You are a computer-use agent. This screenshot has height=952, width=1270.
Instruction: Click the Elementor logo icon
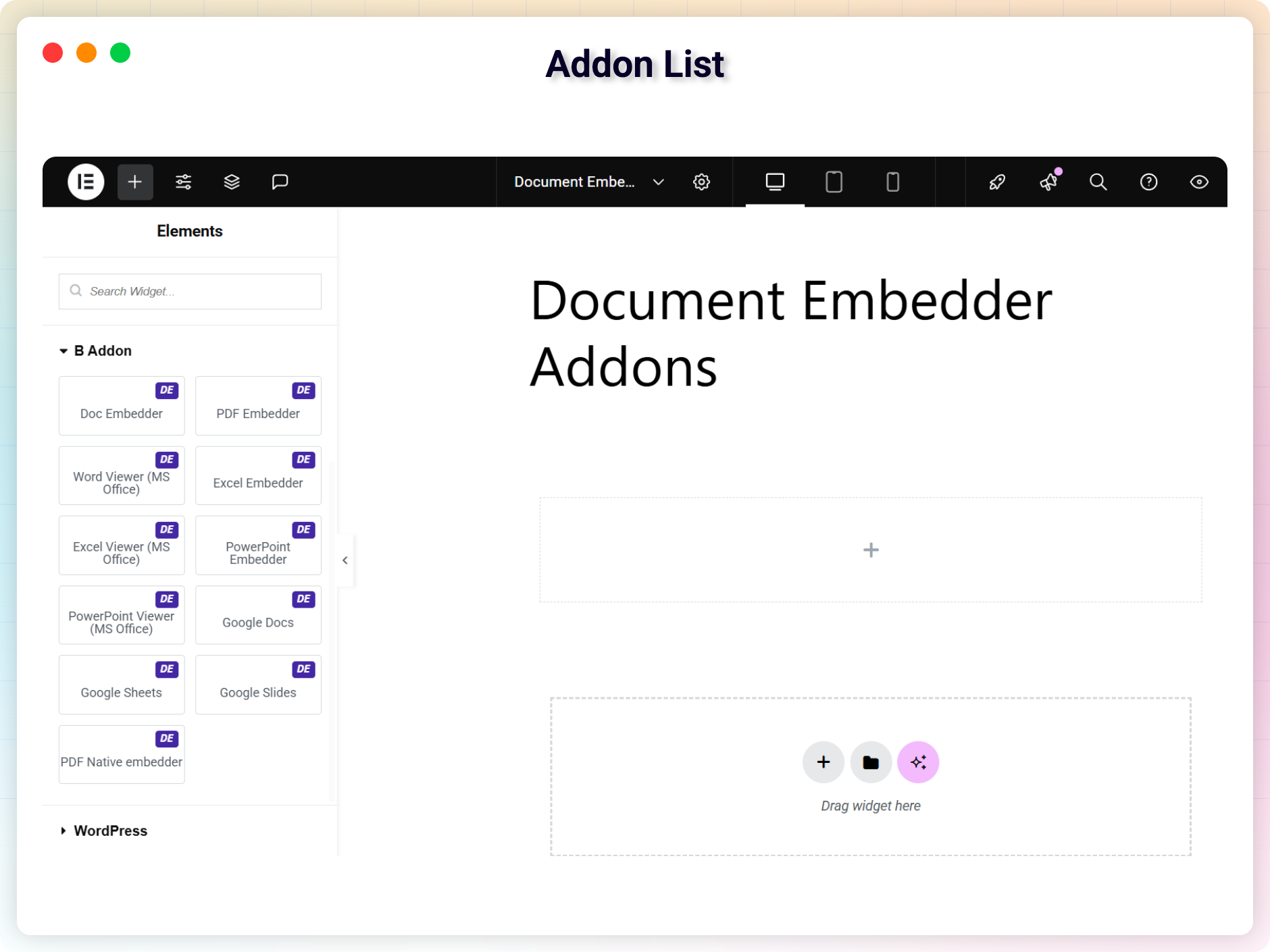pos(86,182)
